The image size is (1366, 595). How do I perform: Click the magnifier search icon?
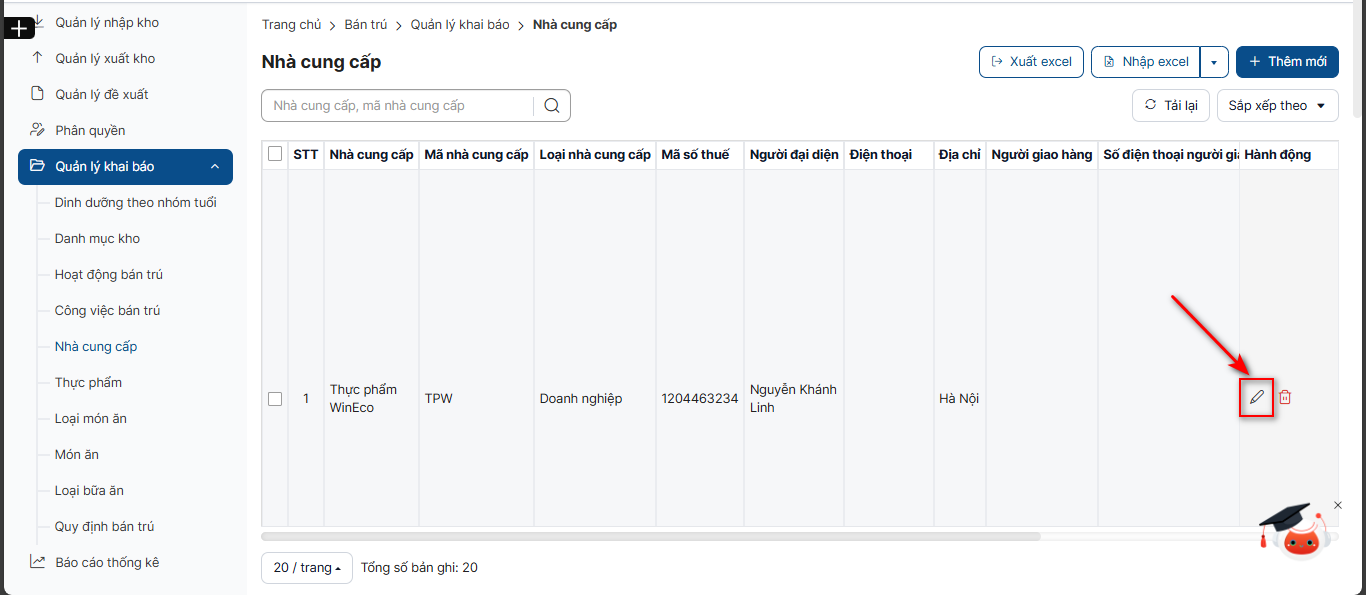pyautogui.click(x=552, y=106)
